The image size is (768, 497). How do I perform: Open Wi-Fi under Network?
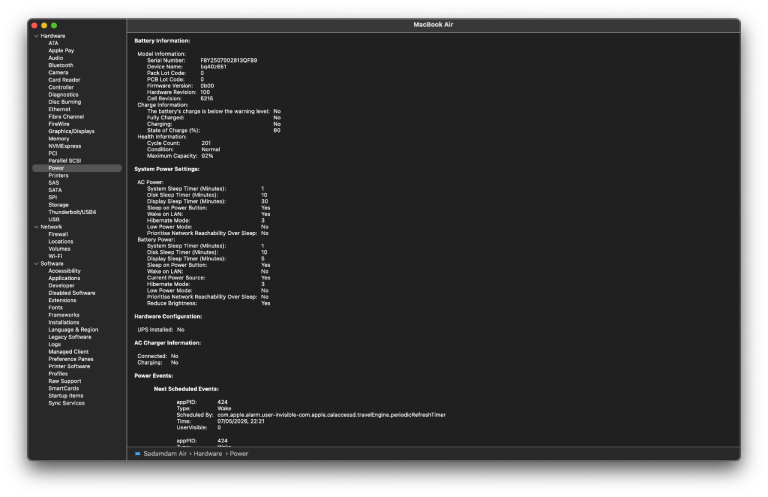(55, 256)
